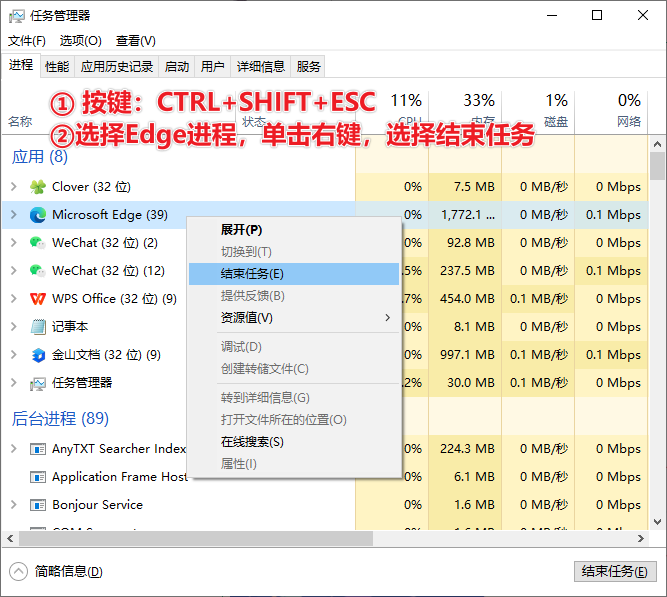Click the vertical scrollbar up arrow

point(657,144)
